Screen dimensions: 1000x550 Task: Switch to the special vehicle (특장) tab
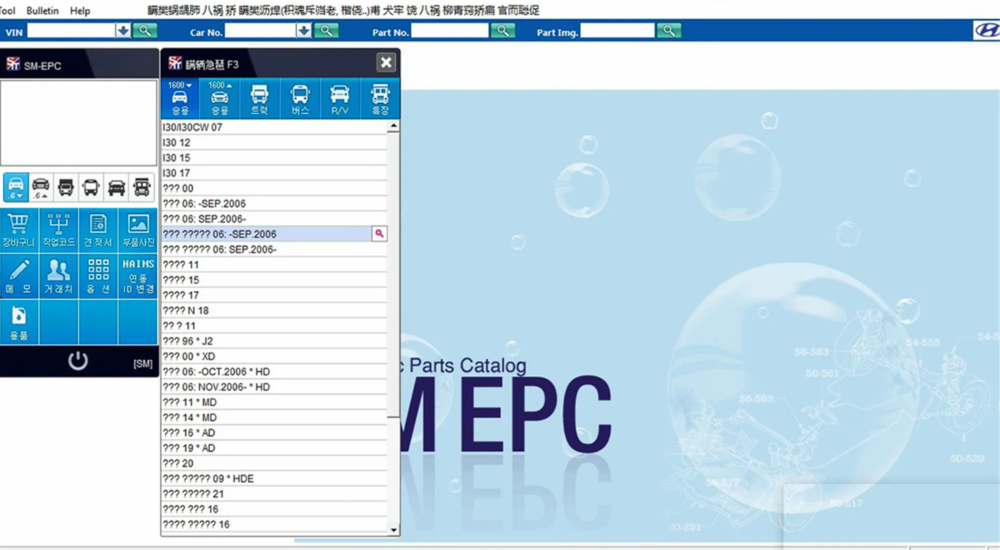380,98
